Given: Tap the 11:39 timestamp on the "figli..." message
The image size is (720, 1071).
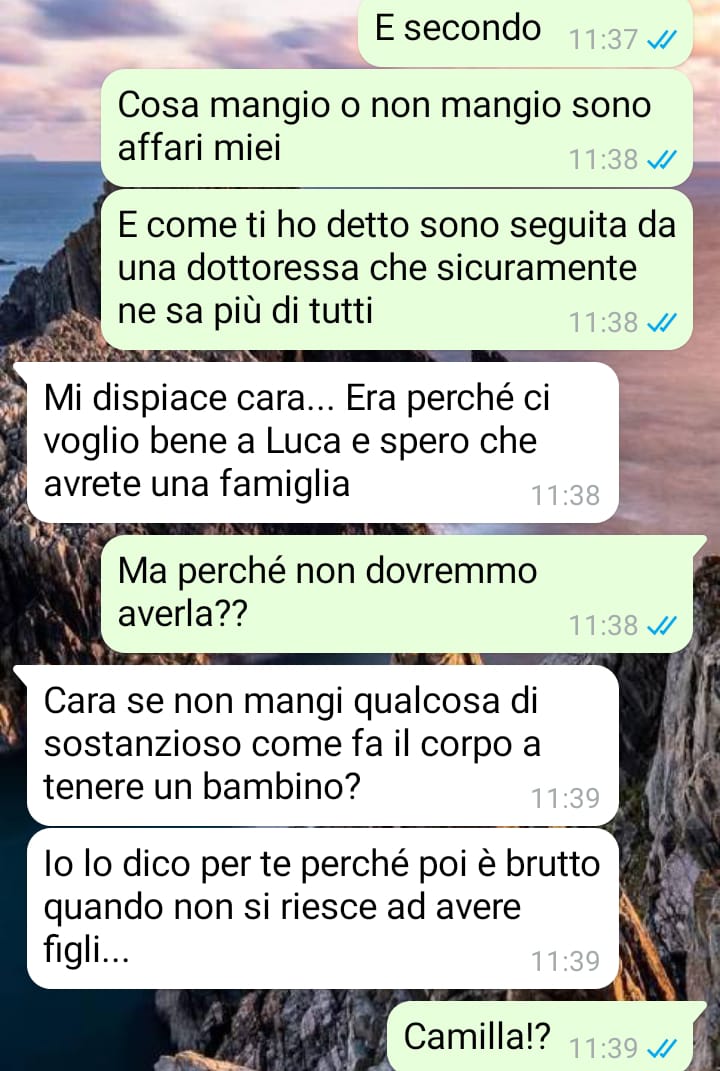Looking at the screenshot, I should (x=566, y=961).
